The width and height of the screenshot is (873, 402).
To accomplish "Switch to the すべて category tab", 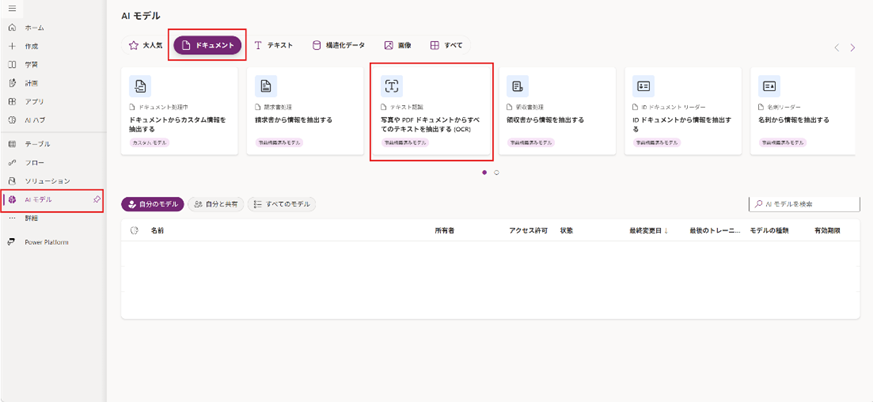I will [x=447, y=46].
